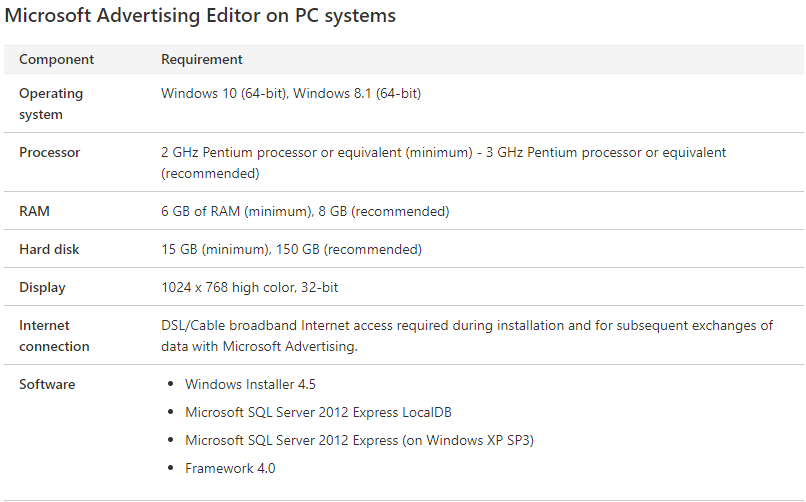This screenshot has height=502, width=806.
Task: Click the 1024 x 768 high color text
Action: [249, 287]
